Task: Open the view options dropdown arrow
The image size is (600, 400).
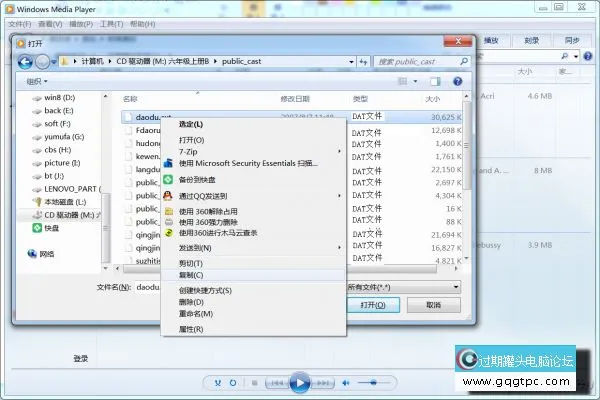Action: click(415, 81)
